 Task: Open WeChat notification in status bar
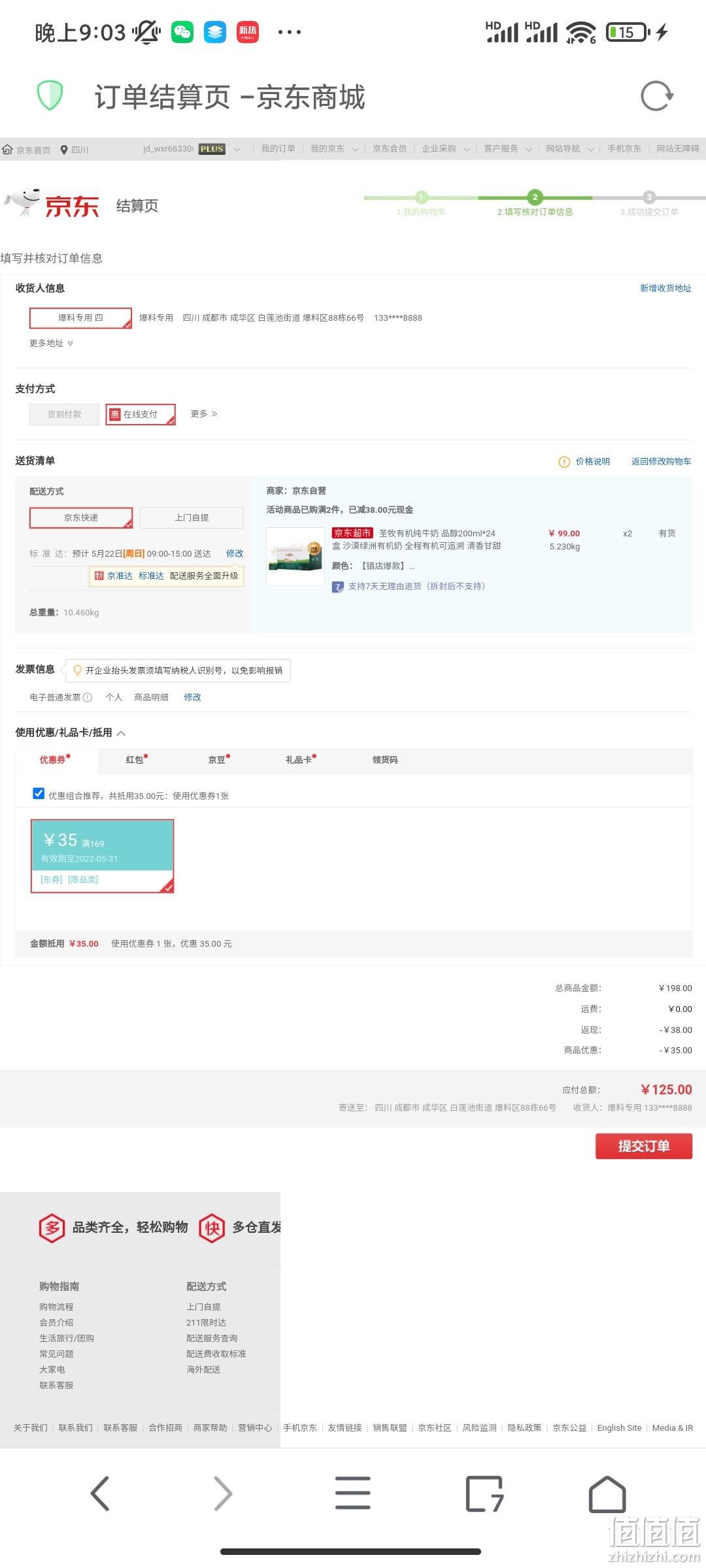point(182,31)
